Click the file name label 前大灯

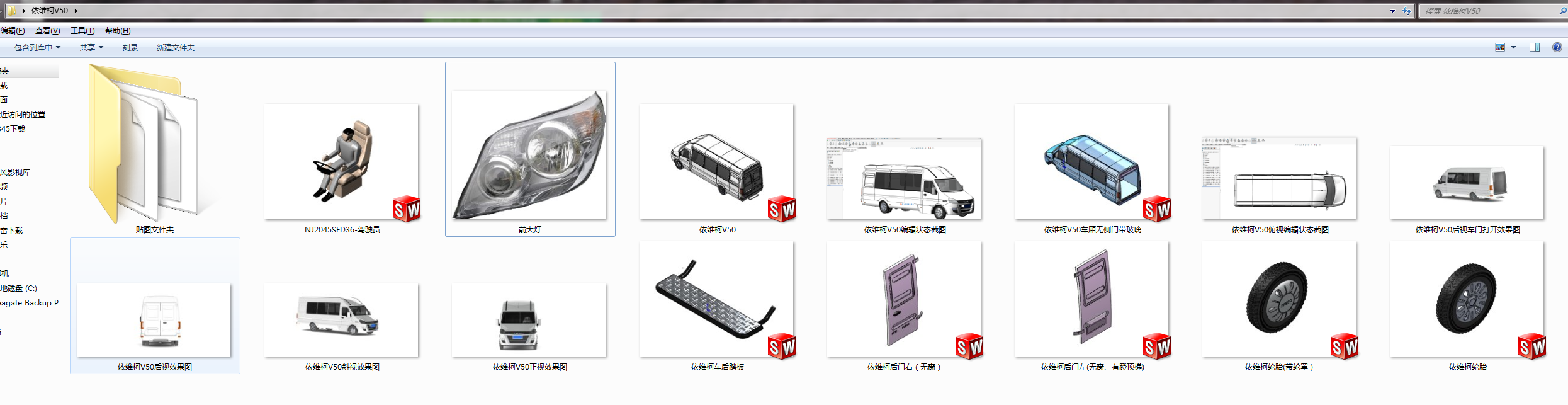pyautogui.click(x=529, y=230)
